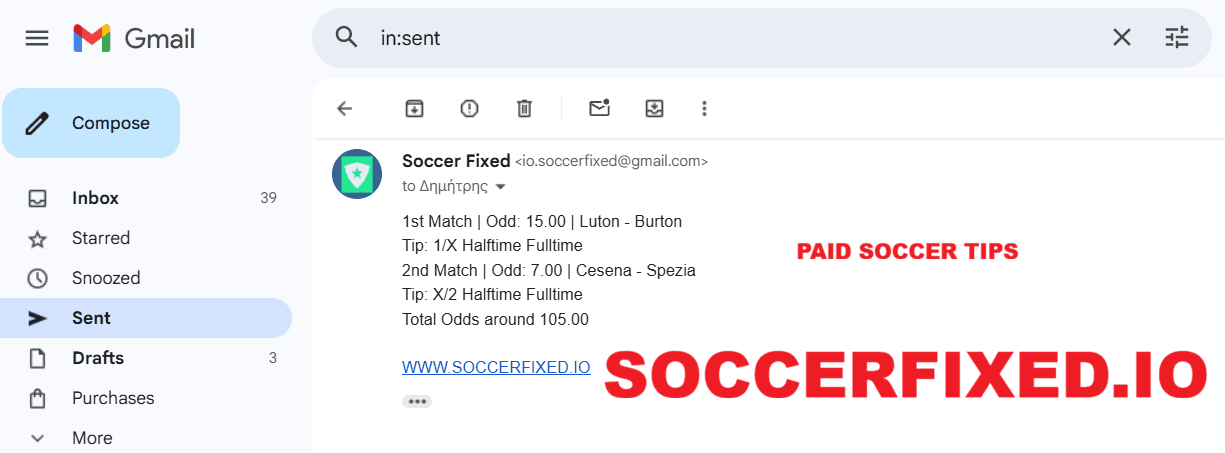Expand recipient details arrow next to Δημήτρης
The width and height of the screenshot is (1225, 453).
click(501, 187)
